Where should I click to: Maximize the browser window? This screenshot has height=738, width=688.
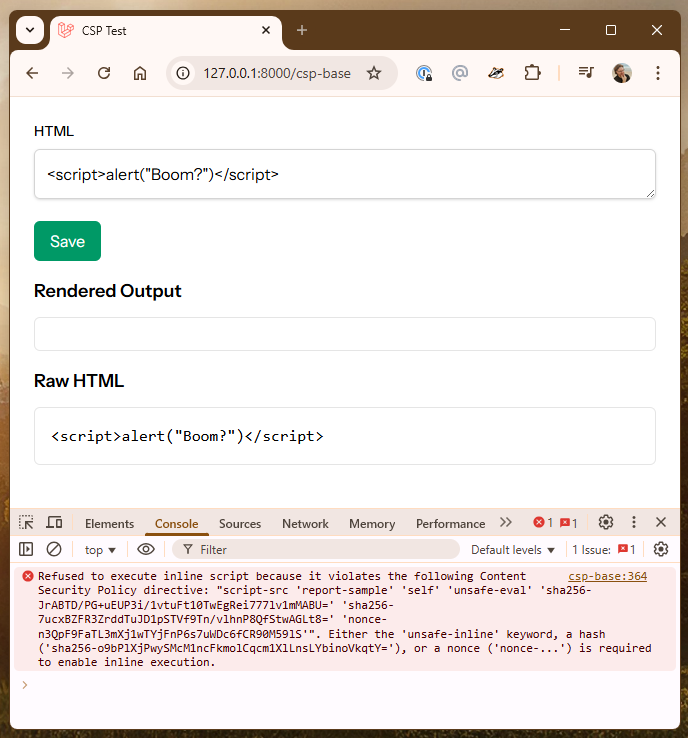pyautogui.click(x=611, y=30)
